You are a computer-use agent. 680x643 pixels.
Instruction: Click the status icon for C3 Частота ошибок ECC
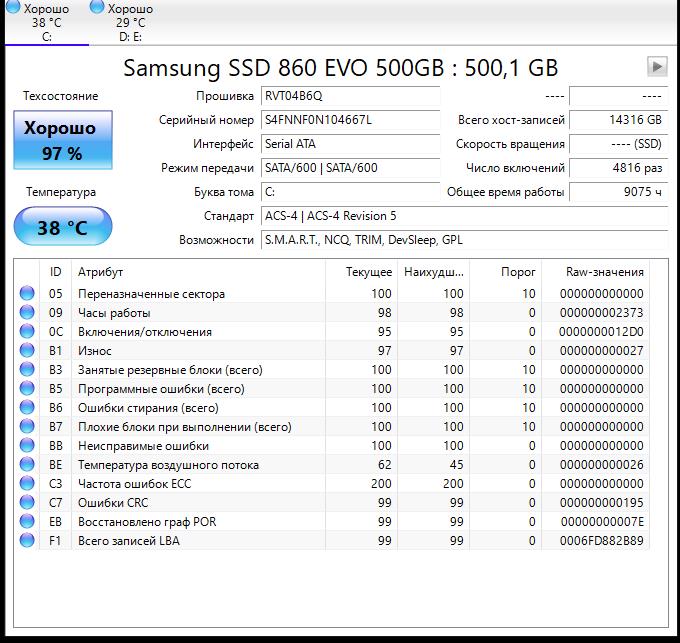27,483
